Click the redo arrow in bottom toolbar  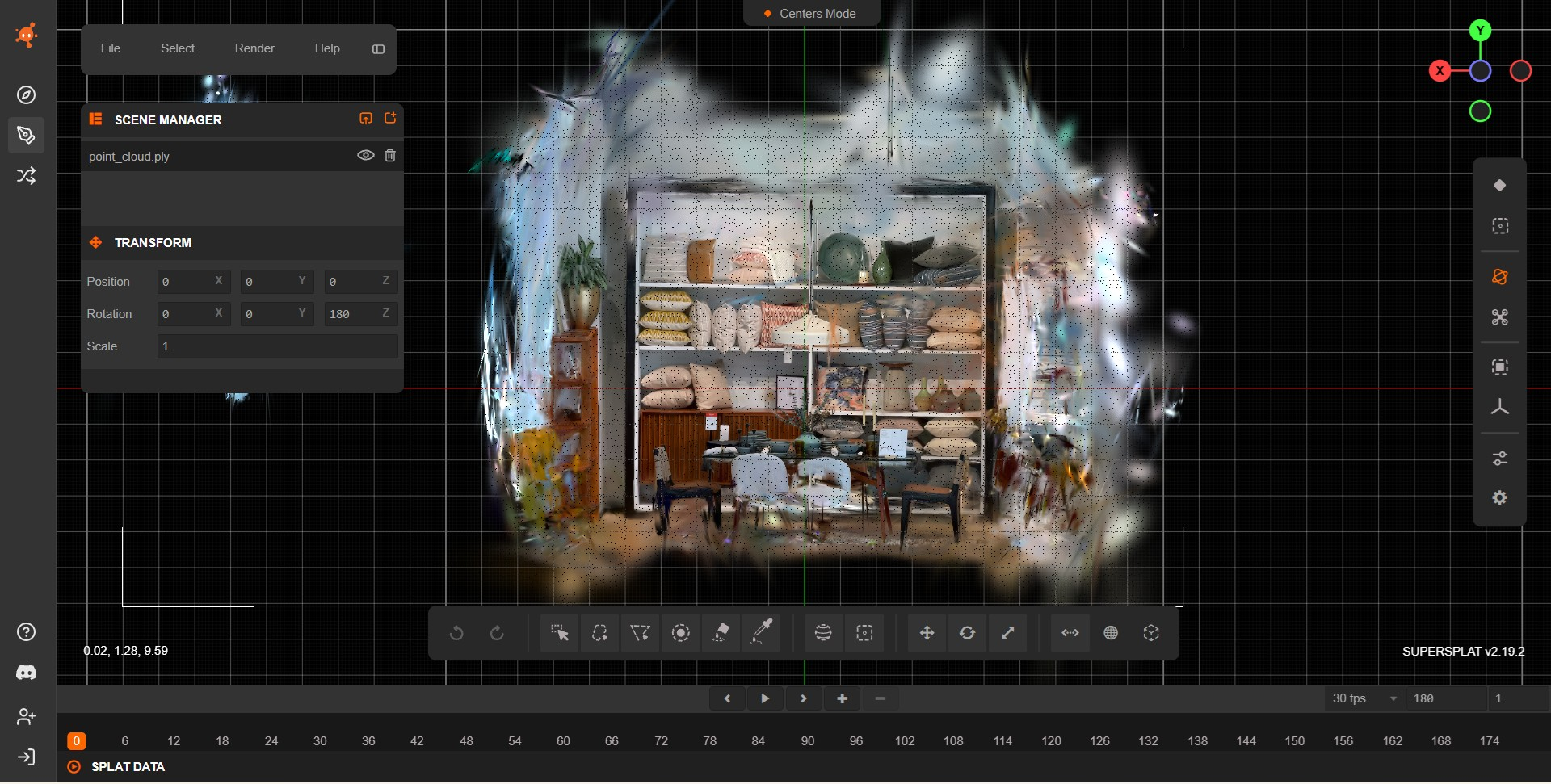(497, 634)
